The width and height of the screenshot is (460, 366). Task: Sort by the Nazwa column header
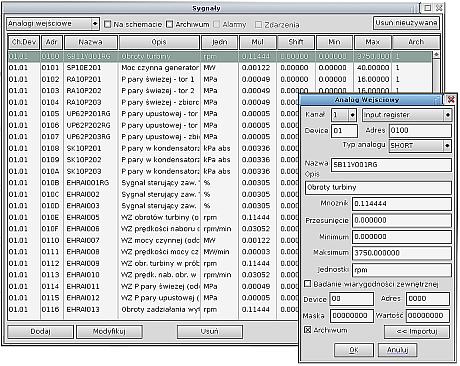tap(91, 42)
